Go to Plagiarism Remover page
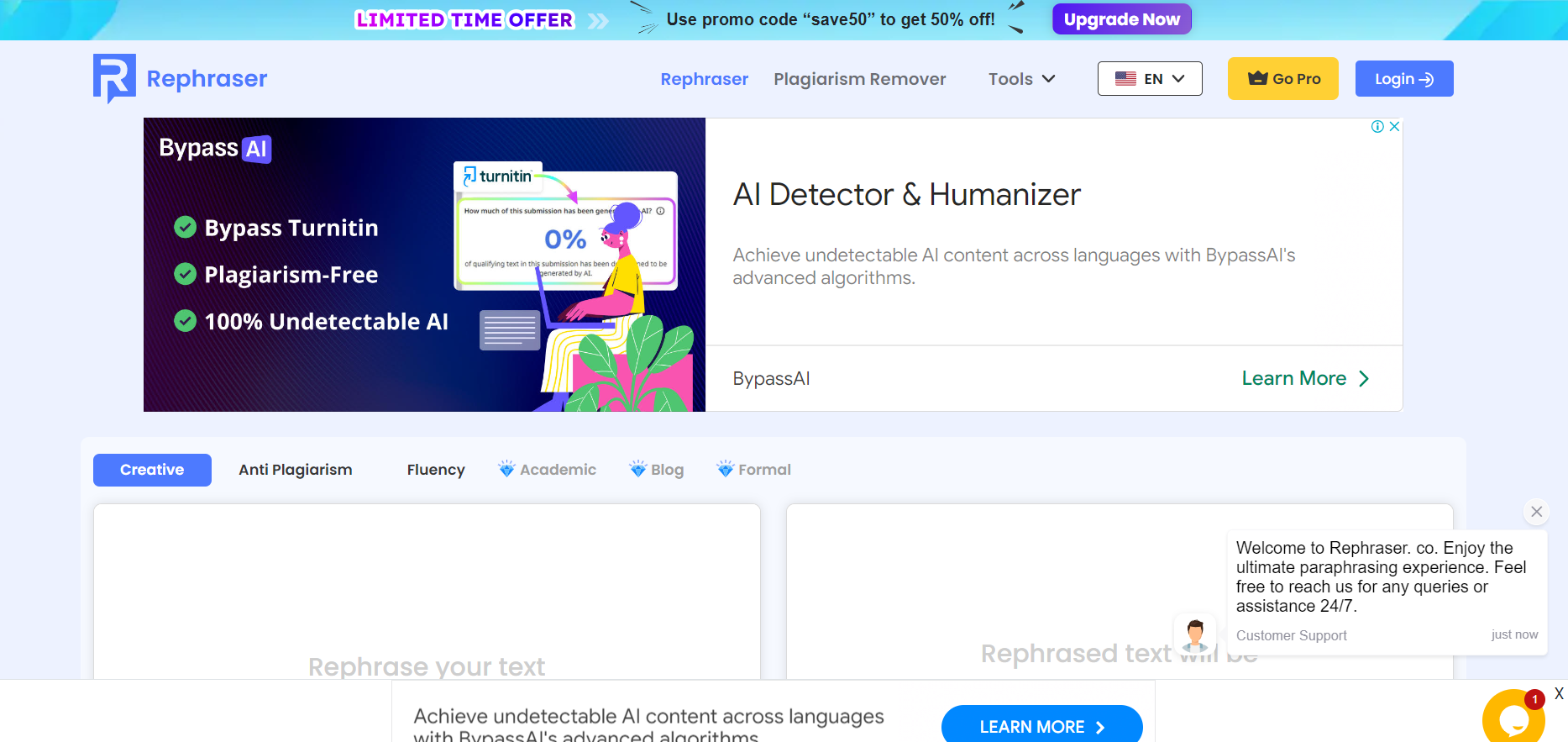 tap(859, 79)
